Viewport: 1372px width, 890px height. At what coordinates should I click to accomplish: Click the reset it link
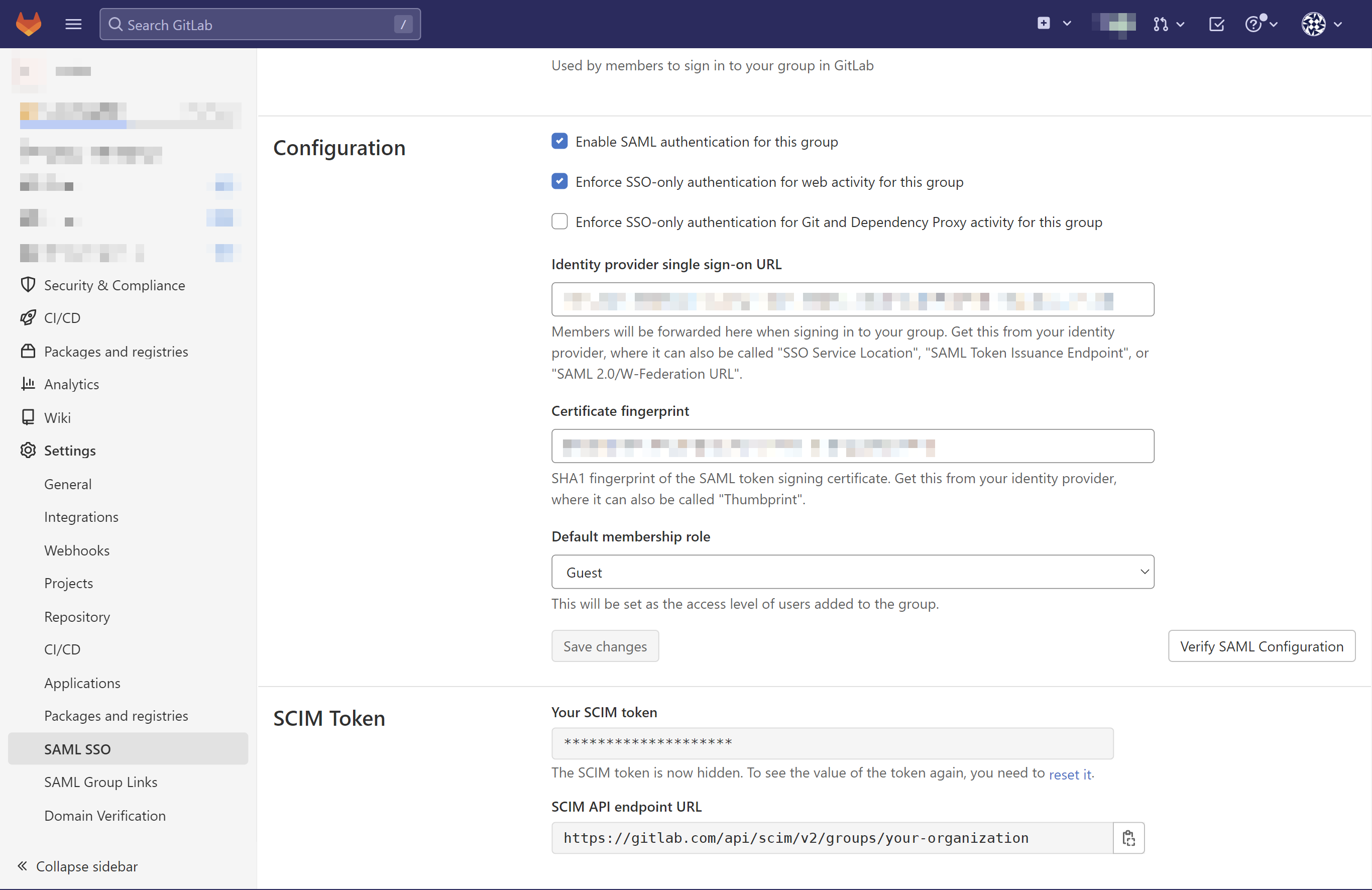click(1070, 774)
